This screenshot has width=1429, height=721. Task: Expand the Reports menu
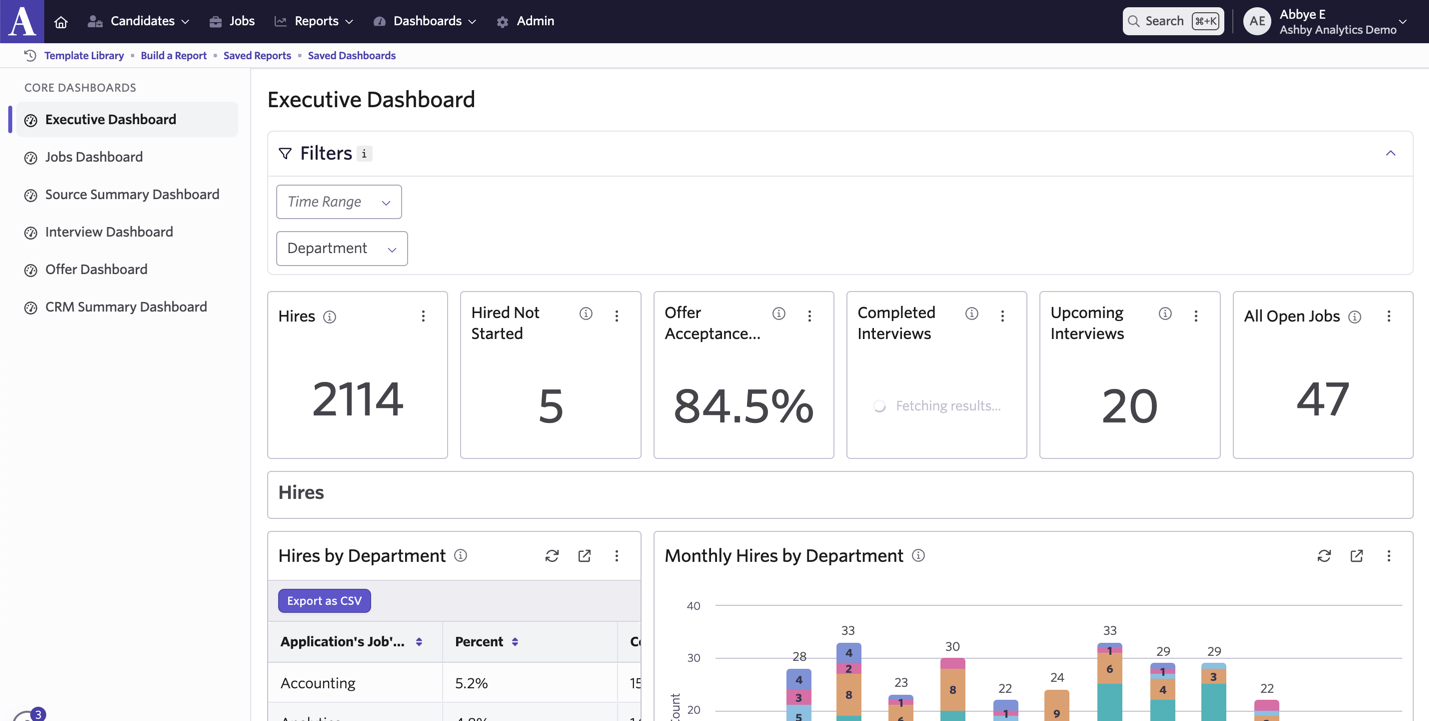tap(314, 21)
